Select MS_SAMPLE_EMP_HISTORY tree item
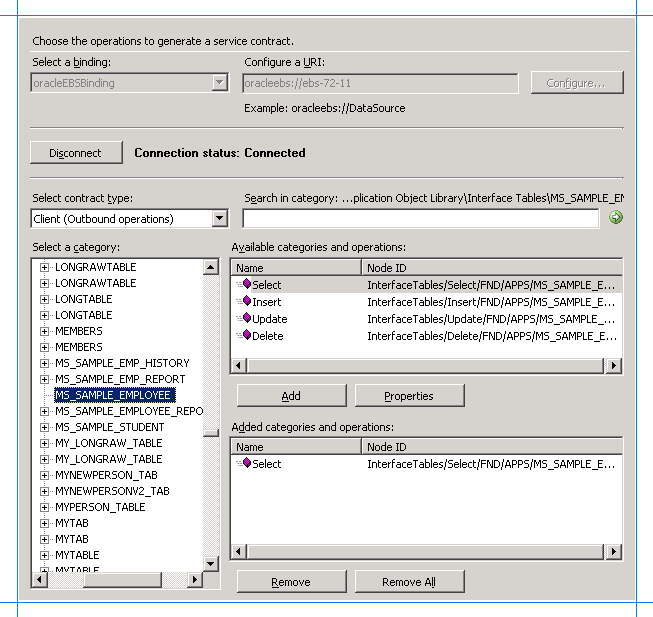The image size is (653, 617). pyautogui.click(x=122, y=363)
